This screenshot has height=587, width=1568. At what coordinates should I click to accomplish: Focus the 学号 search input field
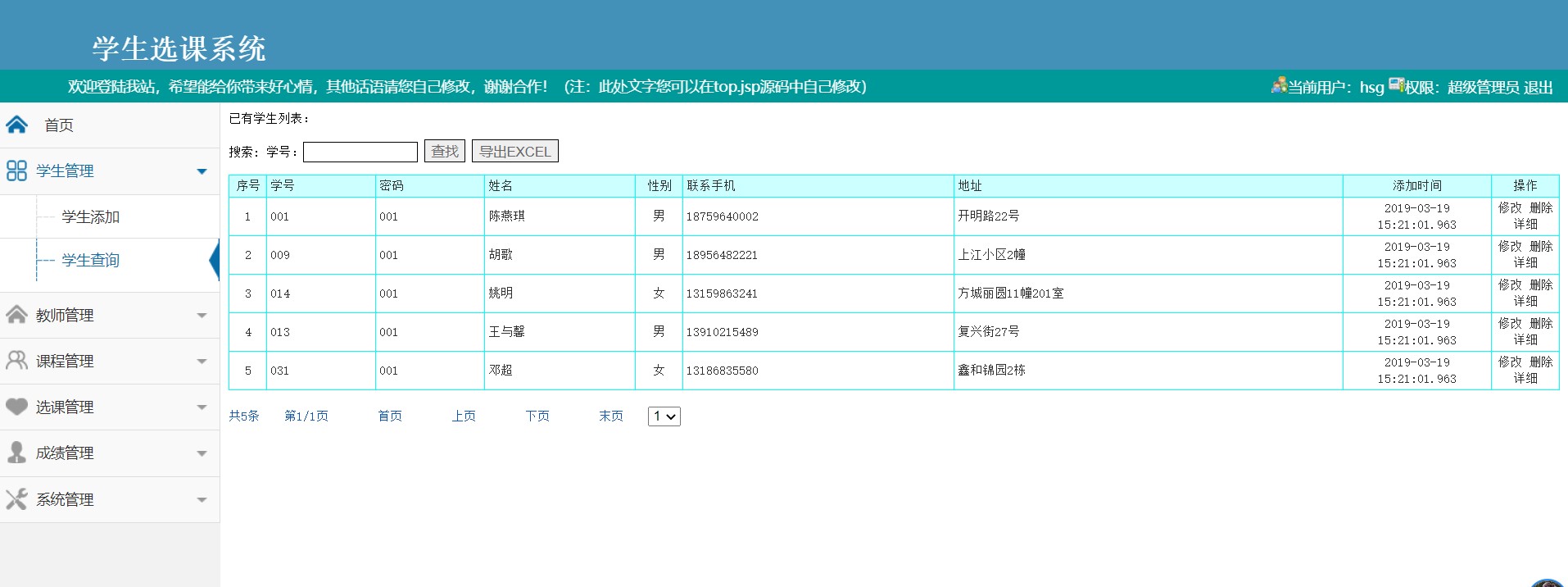tap(360, 152)
